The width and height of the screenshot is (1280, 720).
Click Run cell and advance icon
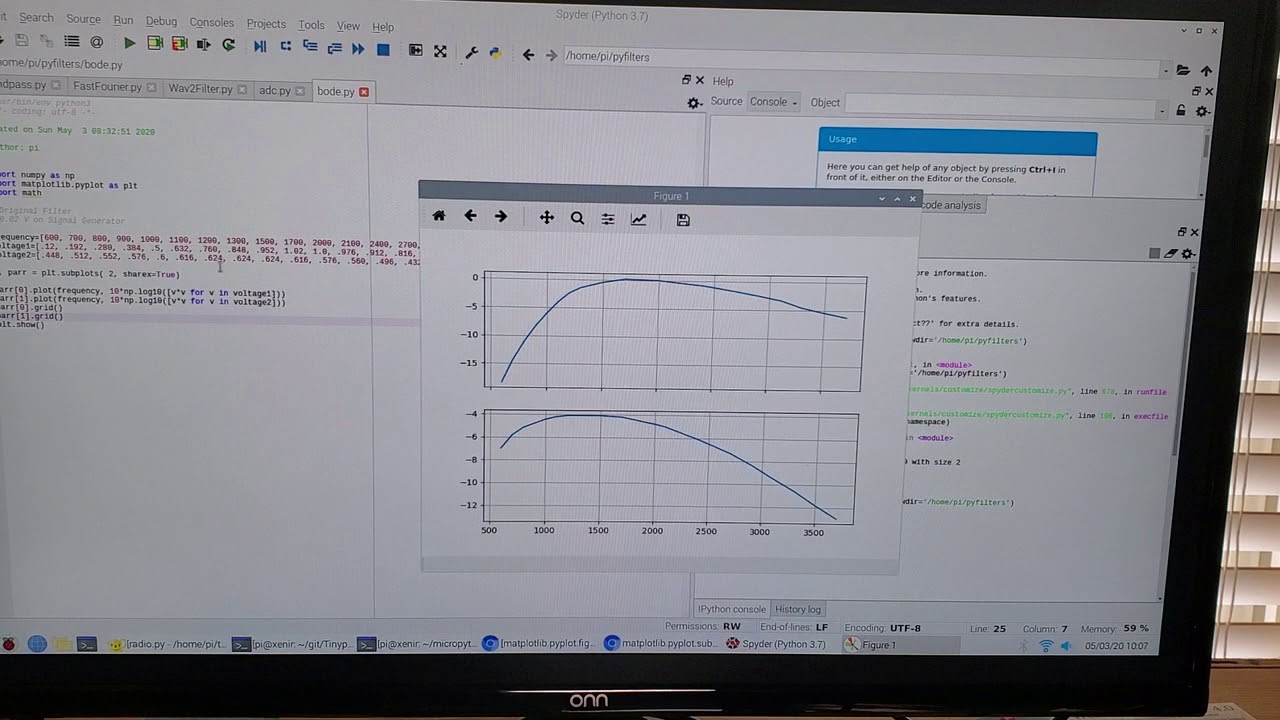point(179,43)
